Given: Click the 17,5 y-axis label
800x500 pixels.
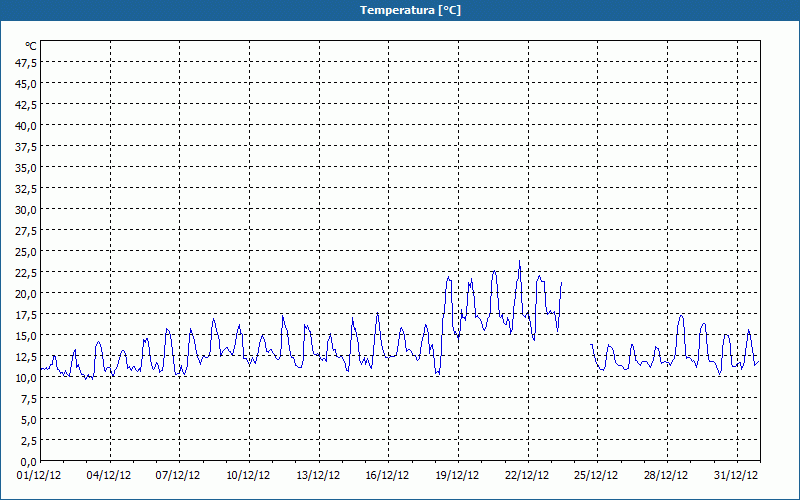Looking at the screenshot, I should (26, 315).
